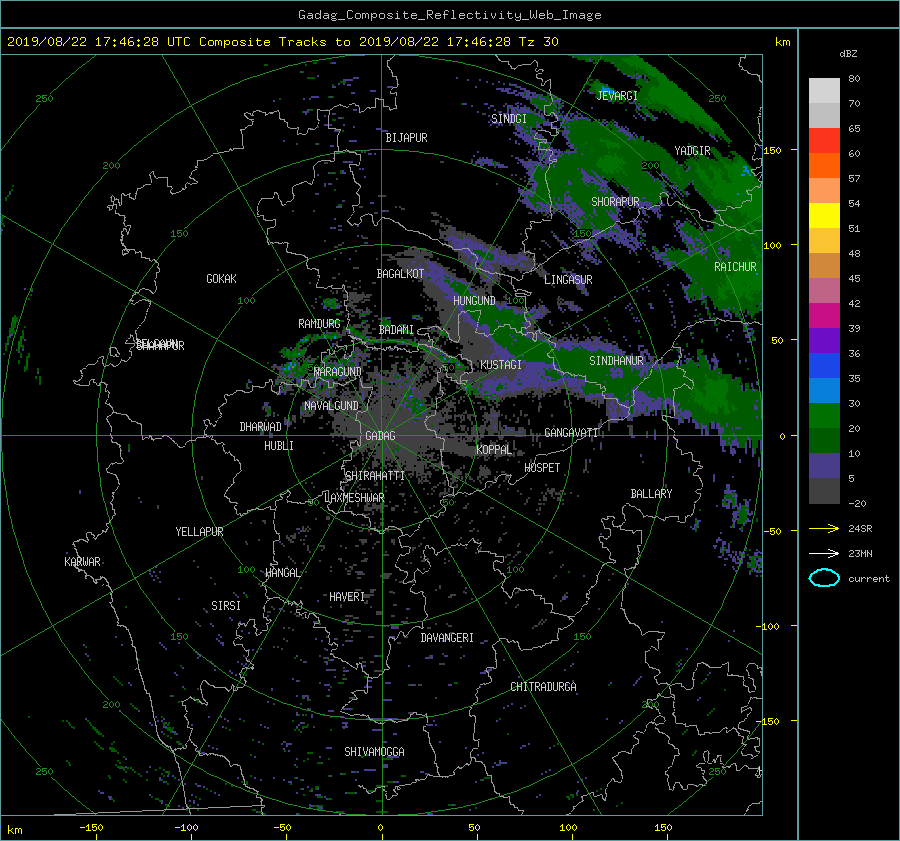This screenshot has height=841, width=900.
Task: Click the DAVANGERI label
Action: [447, 638]
